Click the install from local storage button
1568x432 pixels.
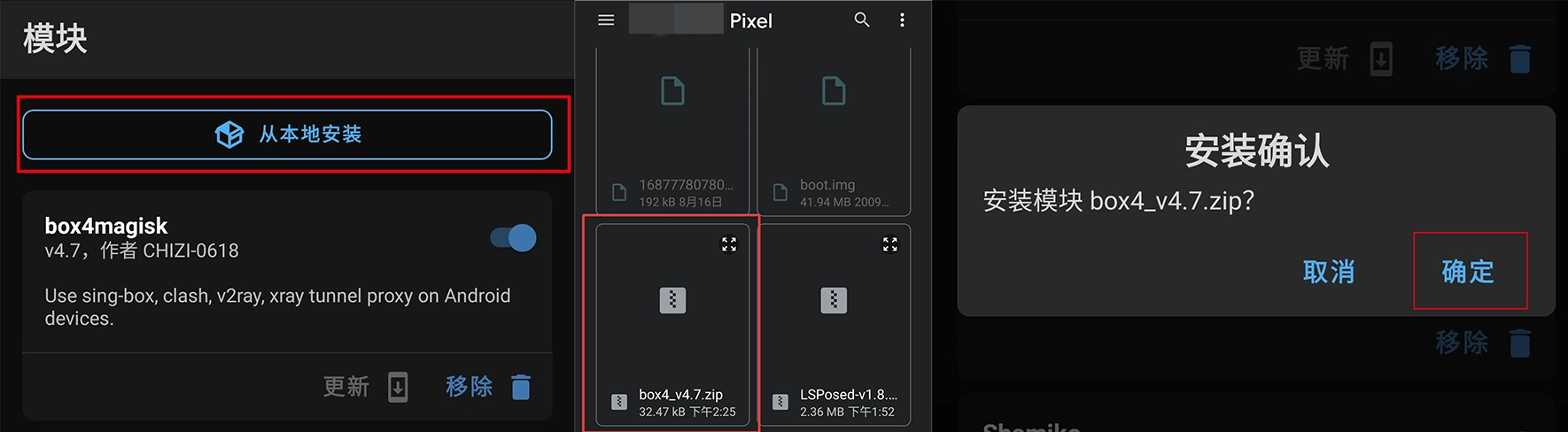[287, 135]
